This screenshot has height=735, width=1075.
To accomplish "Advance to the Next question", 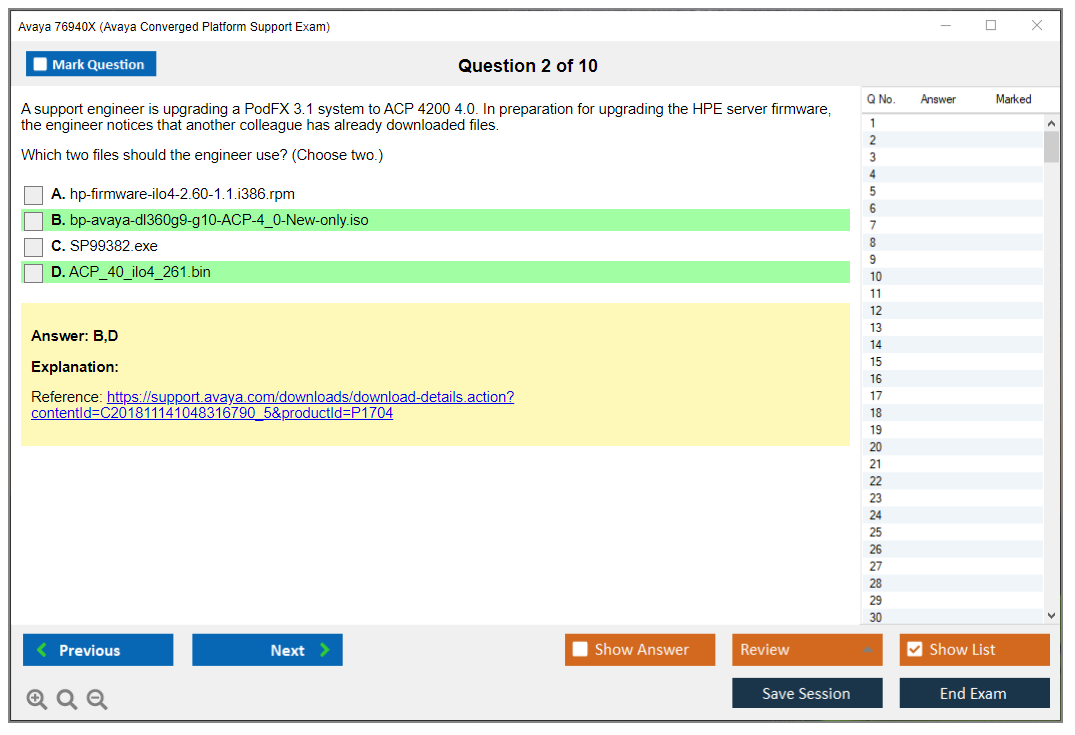I will [x=267, y=650].
